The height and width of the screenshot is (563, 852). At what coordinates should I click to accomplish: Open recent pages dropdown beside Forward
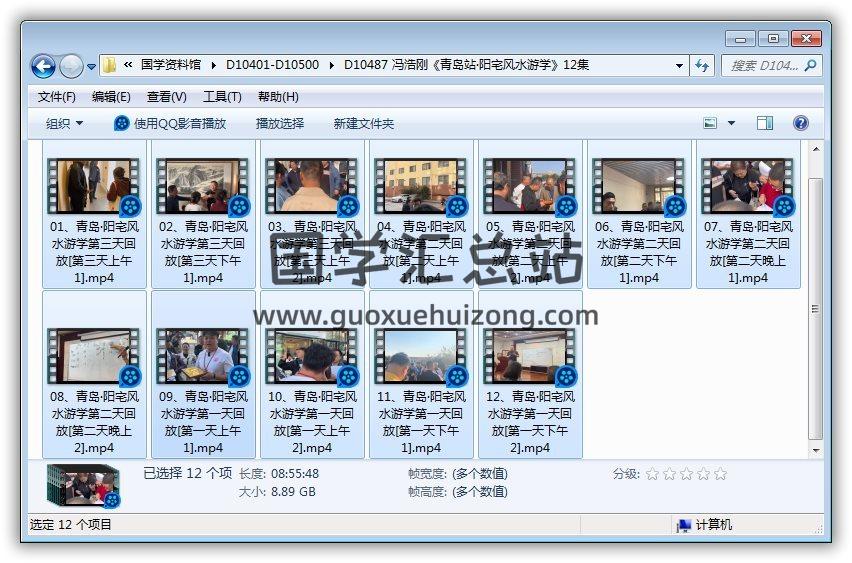(92, 66)
